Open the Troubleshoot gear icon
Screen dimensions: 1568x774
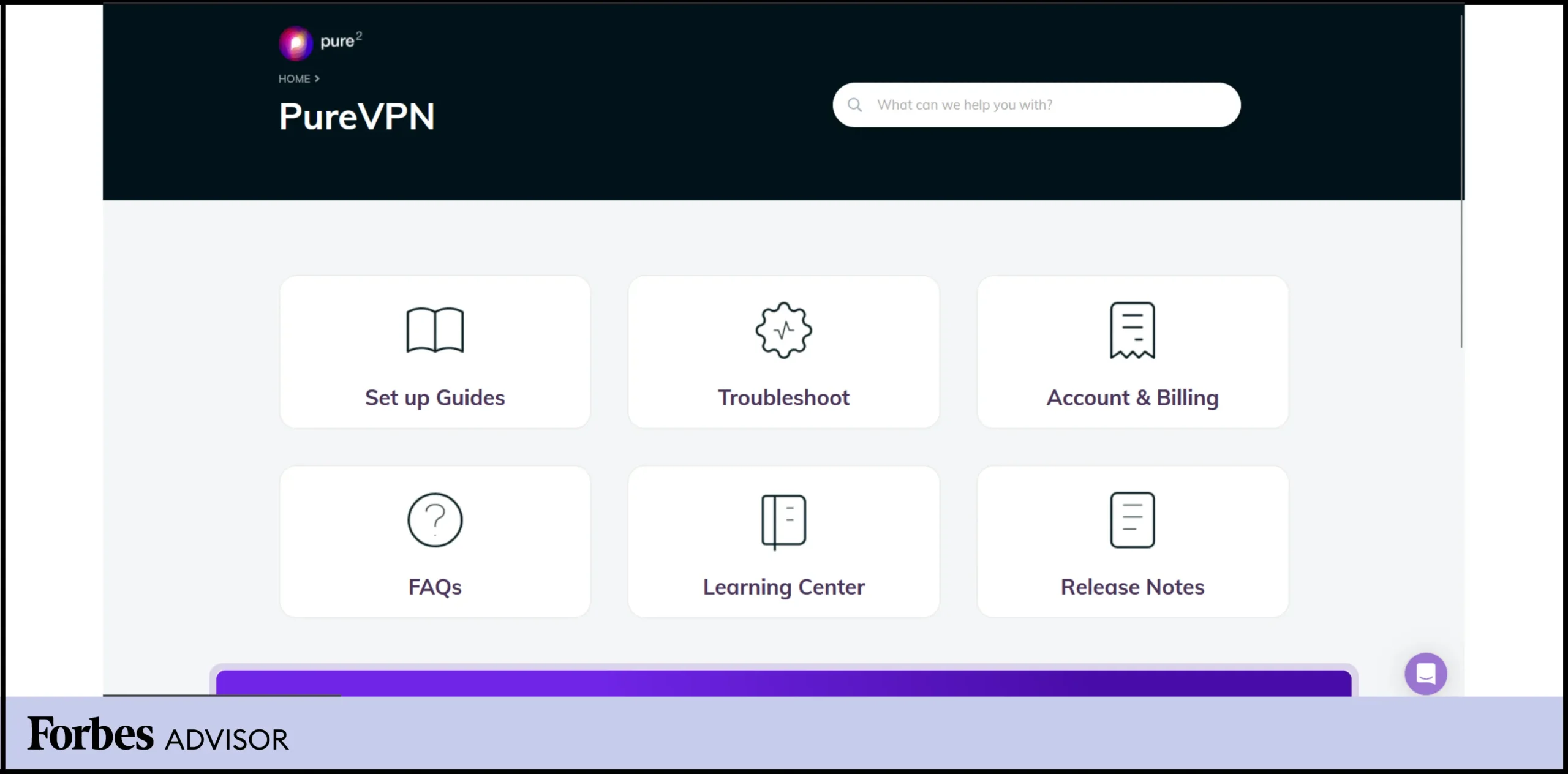tap(783, 330)
